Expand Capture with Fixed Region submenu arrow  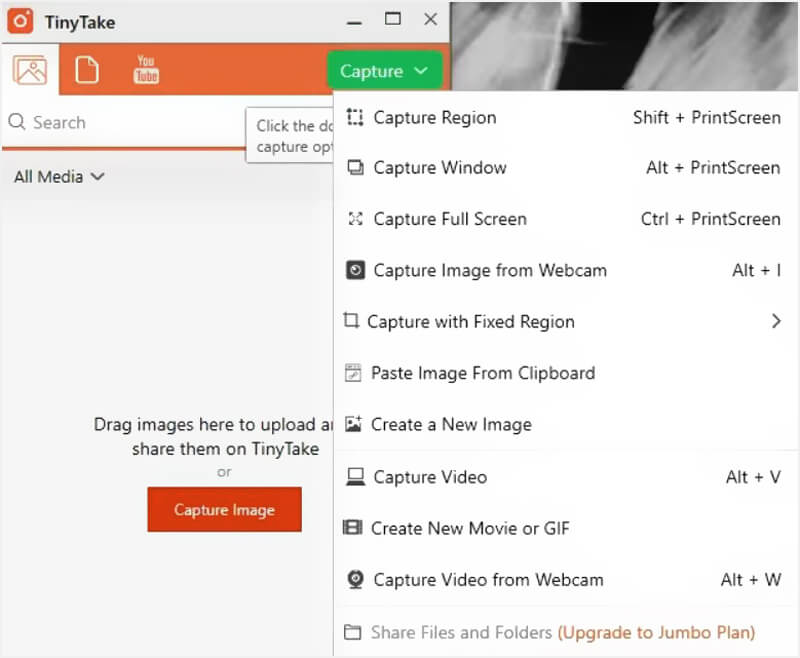(x=776, y=321)
